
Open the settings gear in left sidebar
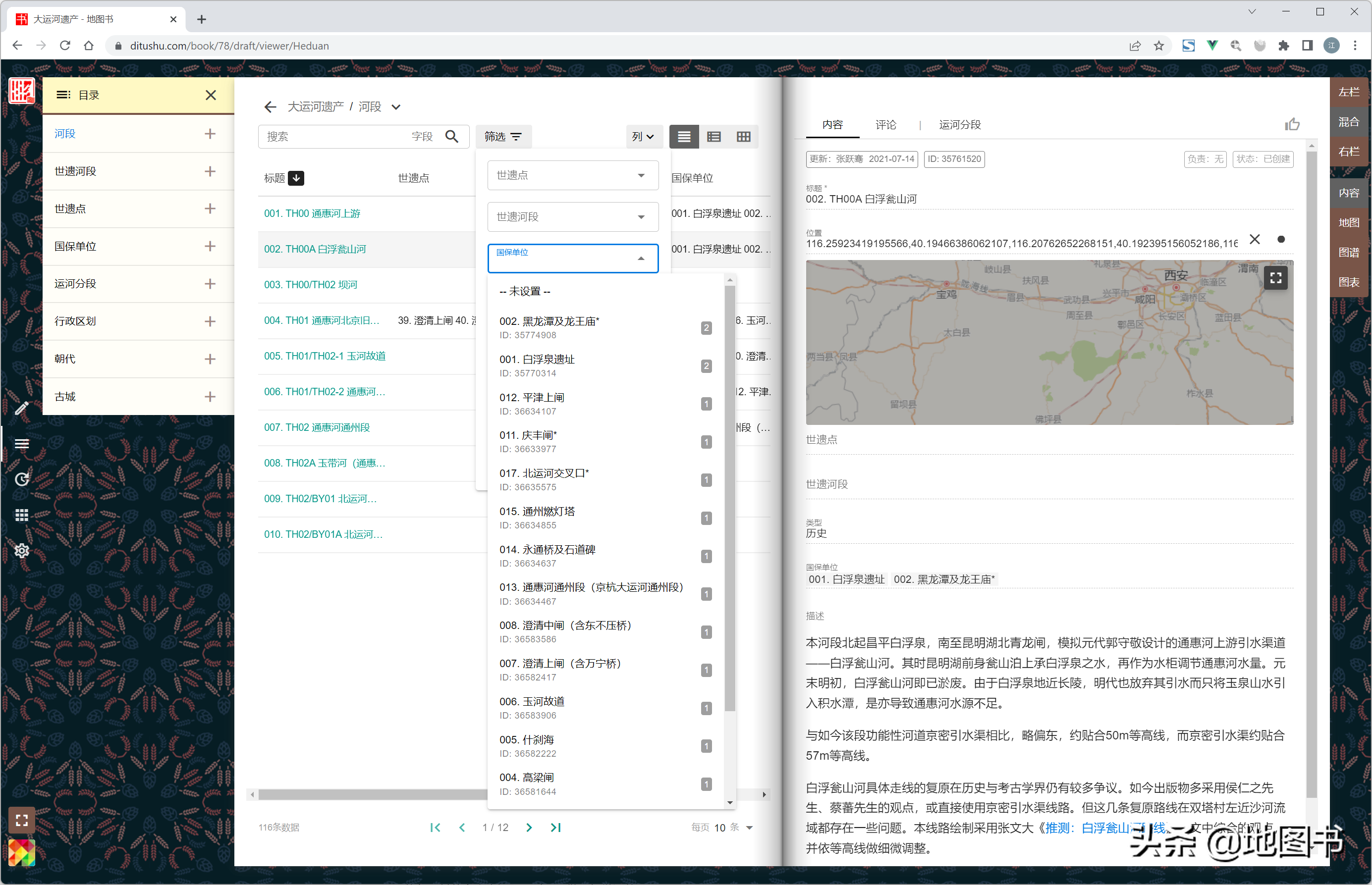pos(21,551)
